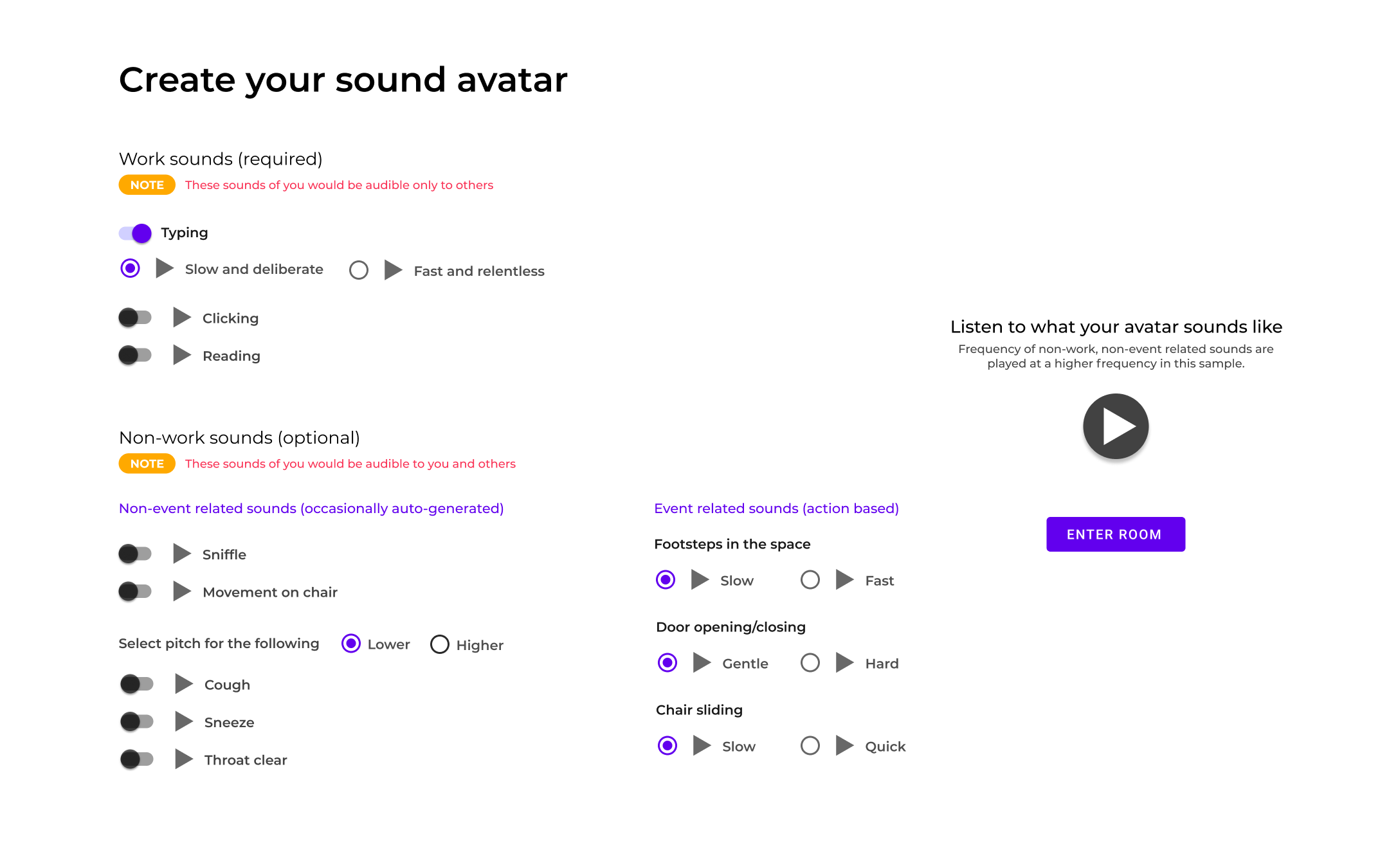Play the 'Movement on chair' sound sample

(181, 591)
